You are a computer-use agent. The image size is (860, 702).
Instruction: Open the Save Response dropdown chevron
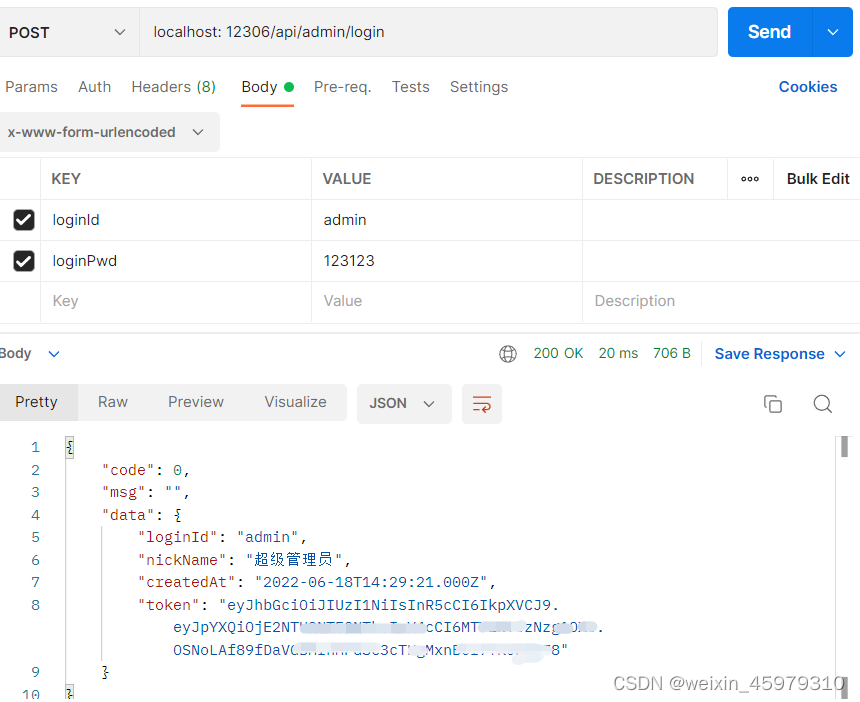pyautogui.click(x=840, y=354)
